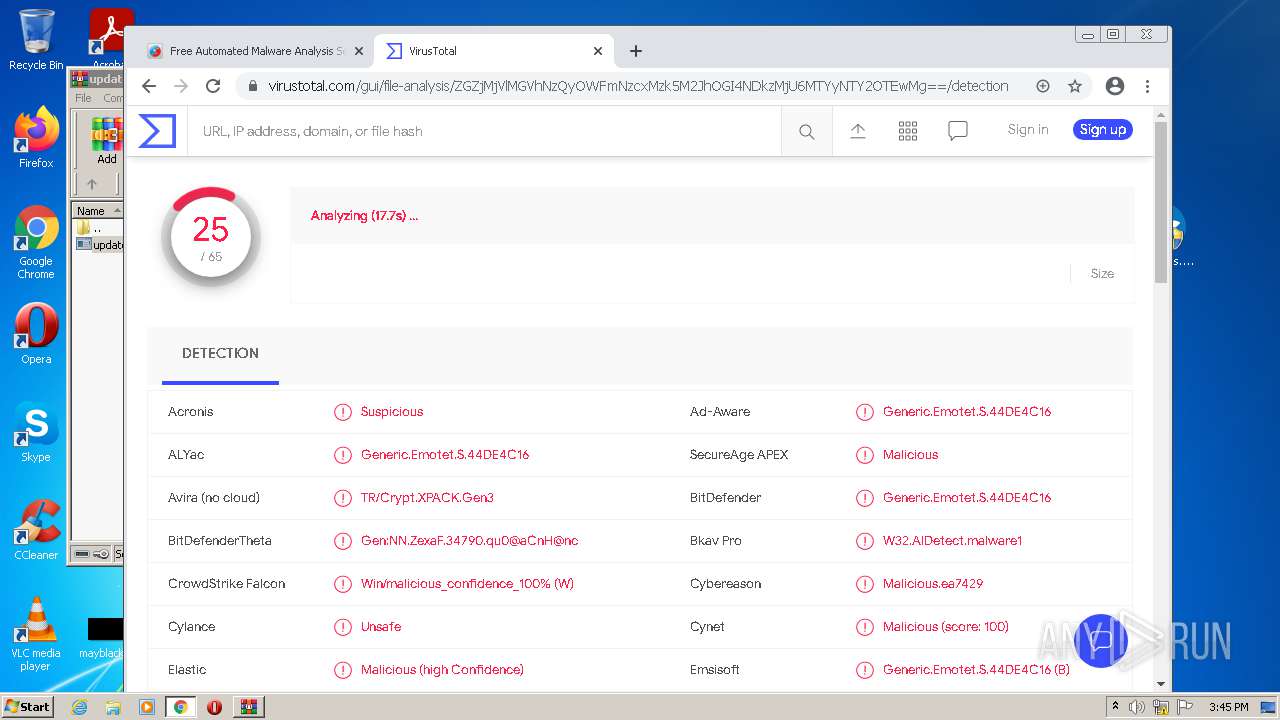Image resolution: width=1280 pixels, height=720 pixels.
Task: Reload the VirusTotal page
Action: pyautogui.click(x=213, y=86)
